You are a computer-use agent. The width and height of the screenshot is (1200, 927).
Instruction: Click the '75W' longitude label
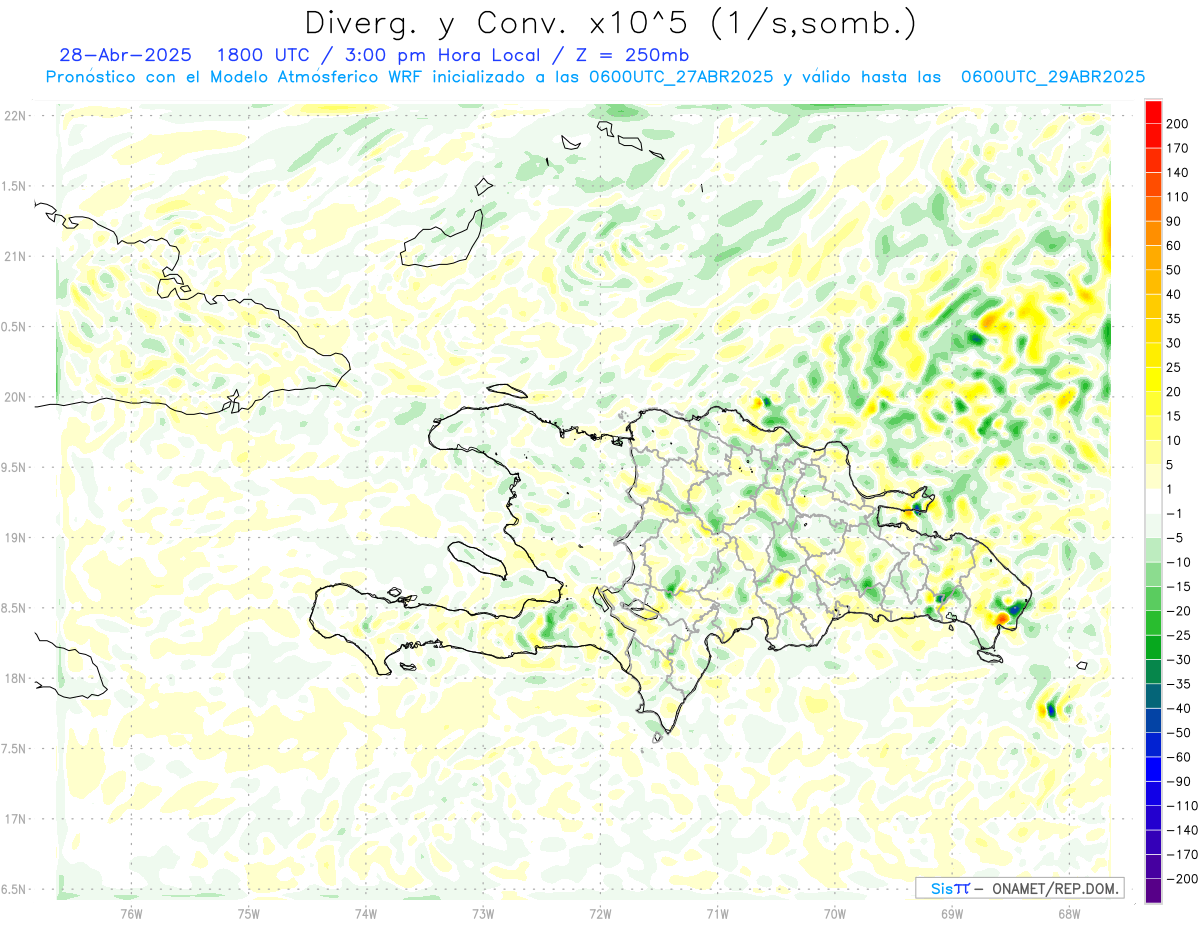249,913
